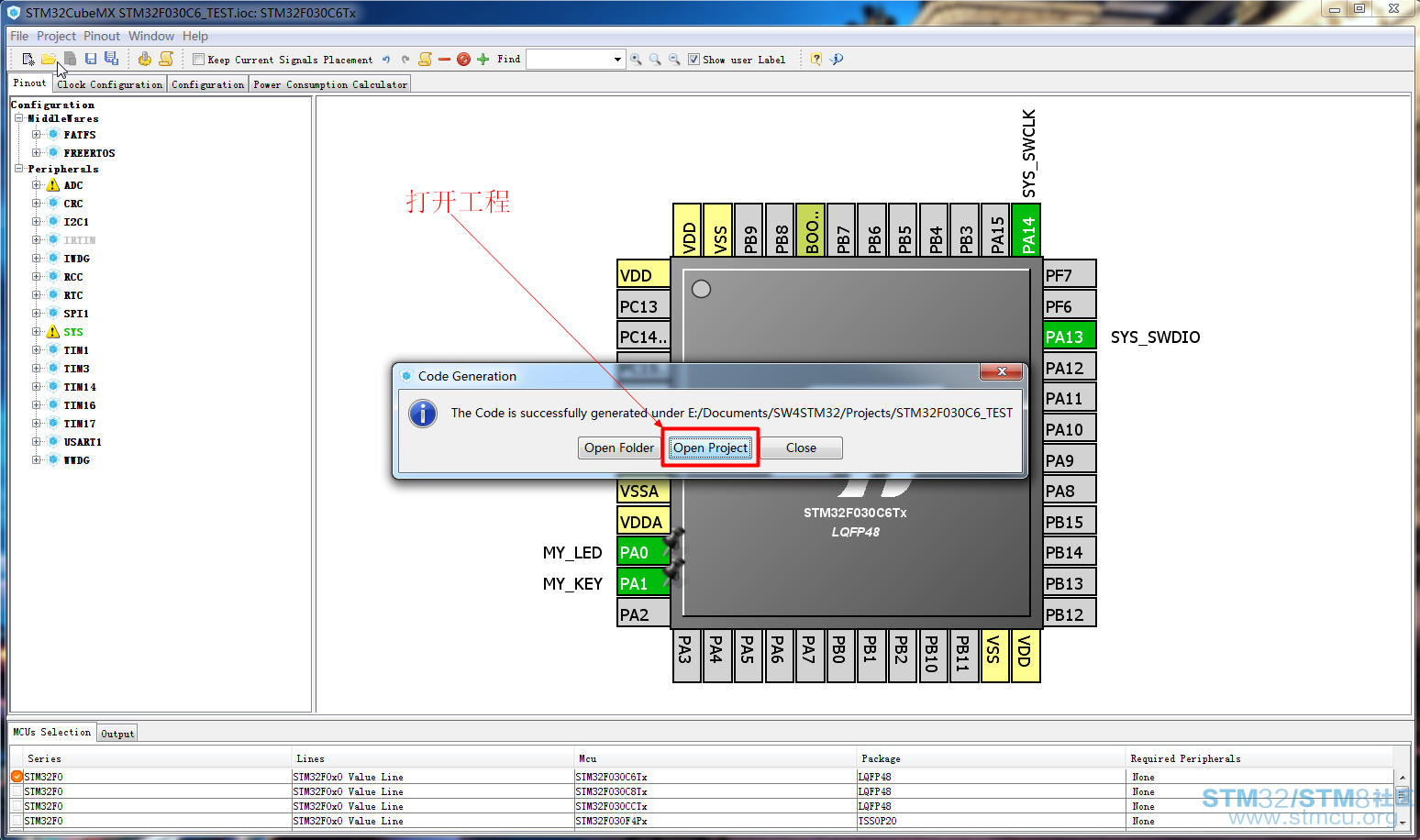This screenshot has width=1420, height=840.
Task: Click Close in the Code Generation dialog
Action: pyautogui.click(x=801, y=448)
